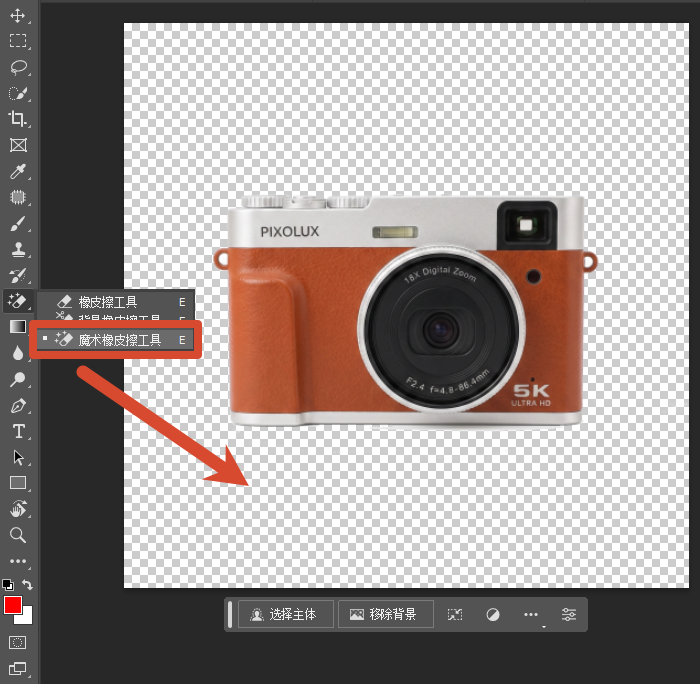This screenshot has width=700, height=684.
Task: Click the transform image icon in taskbar
Action: [x=455, y=615]
